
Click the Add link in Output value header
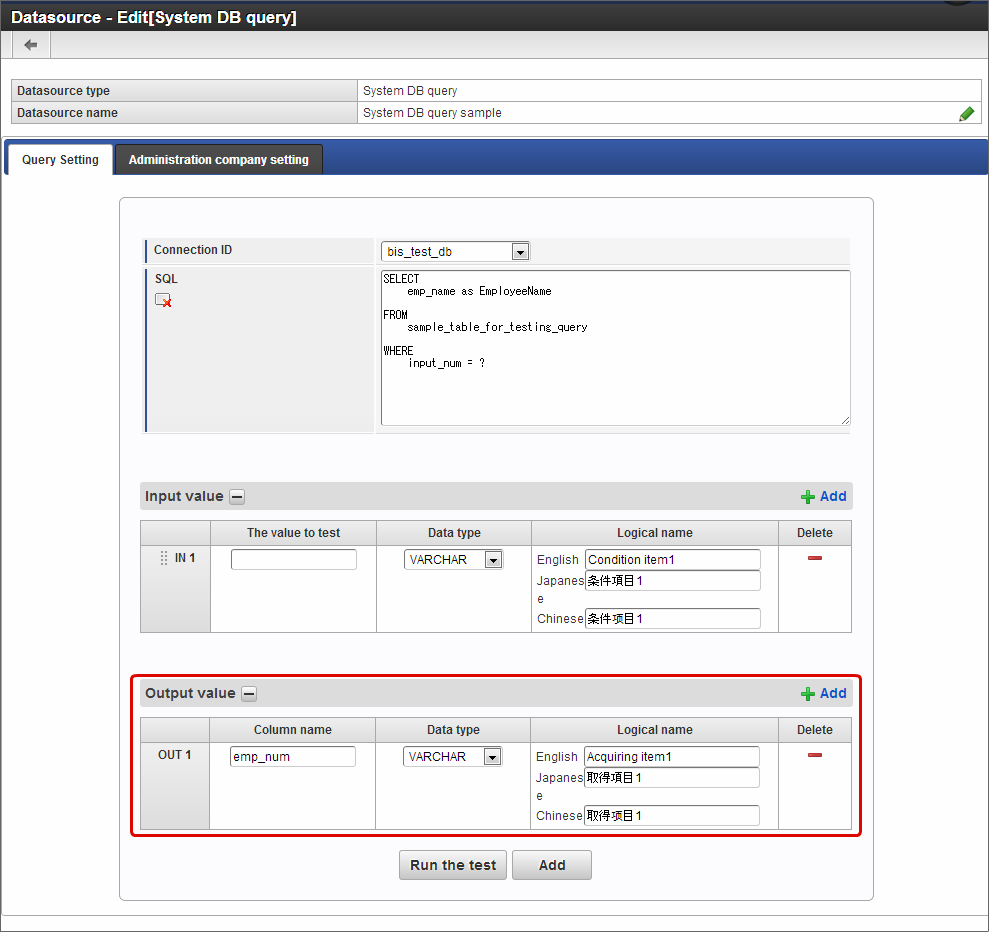tap(833, 693)
